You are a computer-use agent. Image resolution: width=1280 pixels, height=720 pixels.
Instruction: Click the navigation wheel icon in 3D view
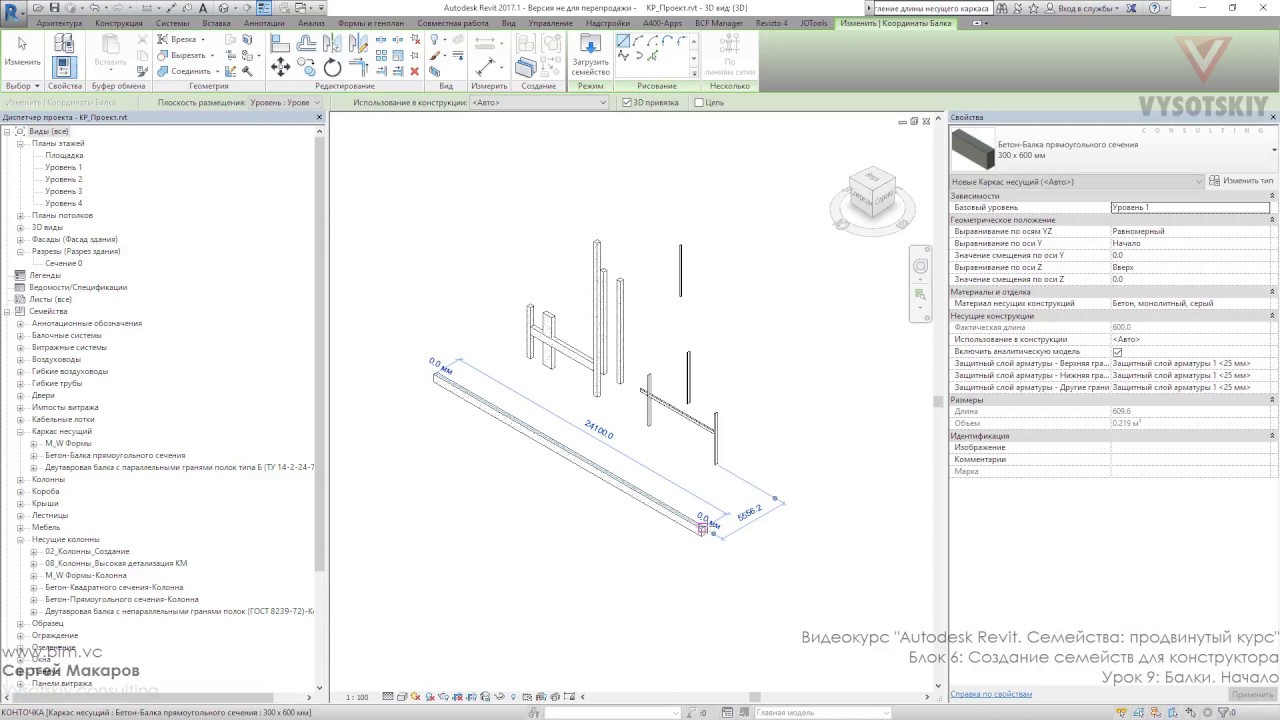(921, 266)
